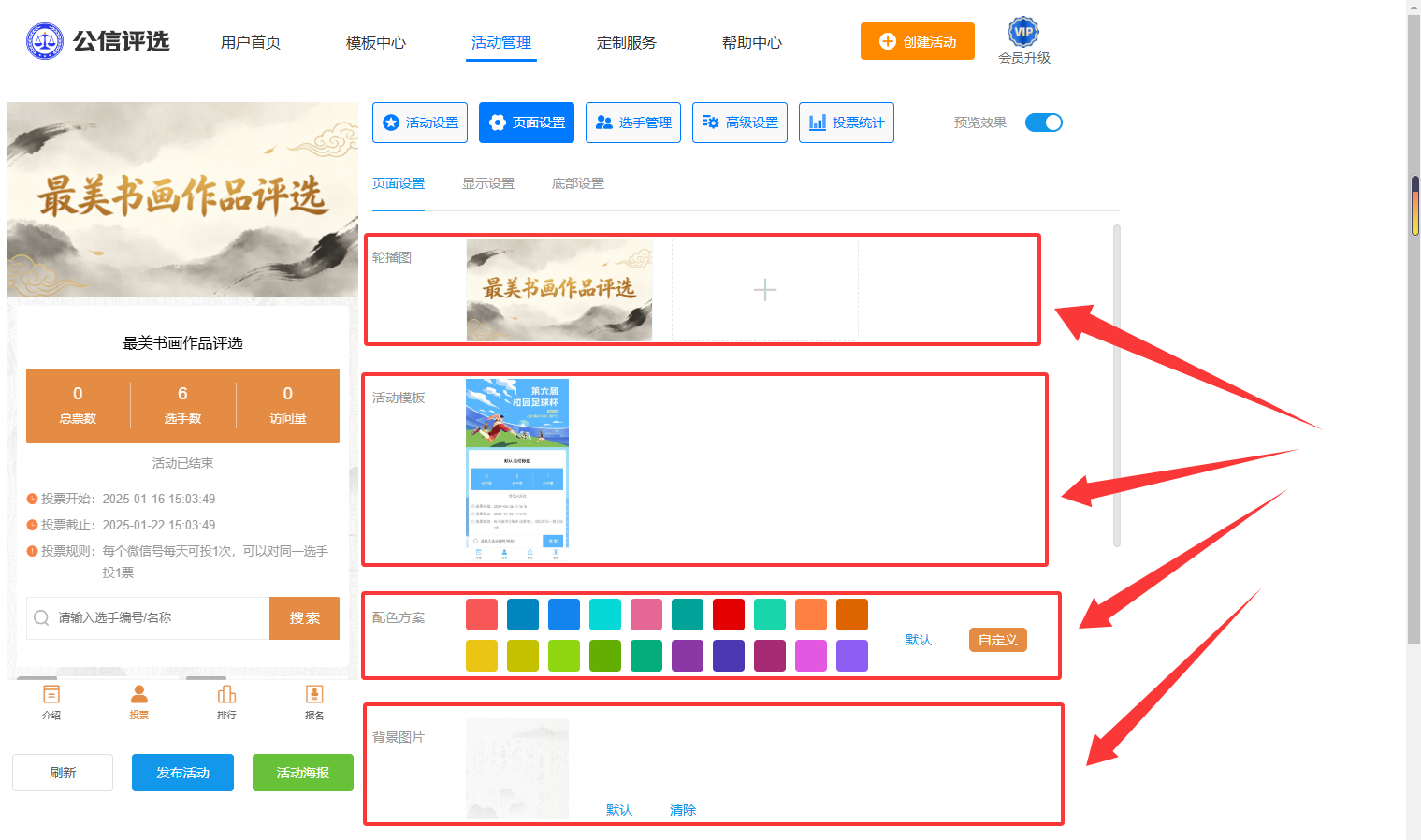1421x840 pixels.
Task: Select the cyan color swatch
Action: pyautogui.click(x=605, y=615)
